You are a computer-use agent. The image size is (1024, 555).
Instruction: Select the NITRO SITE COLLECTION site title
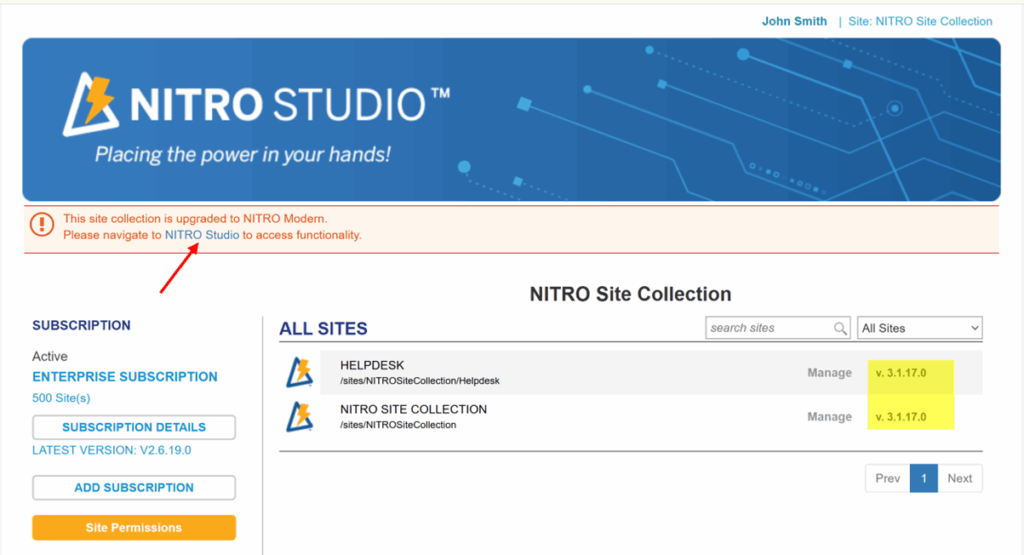point(413,409)
